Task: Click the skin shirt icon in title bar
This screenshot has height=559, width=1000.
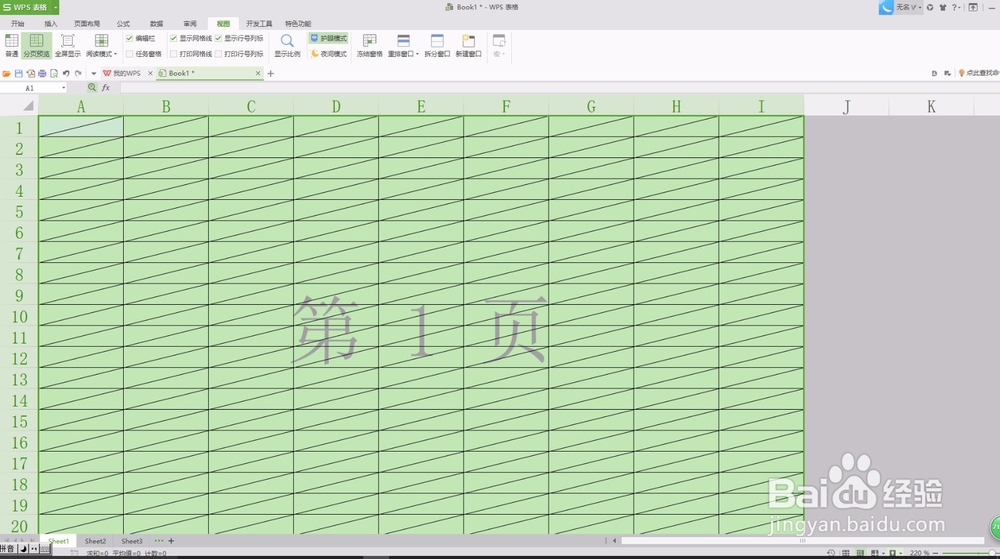Action: (942, 7)
